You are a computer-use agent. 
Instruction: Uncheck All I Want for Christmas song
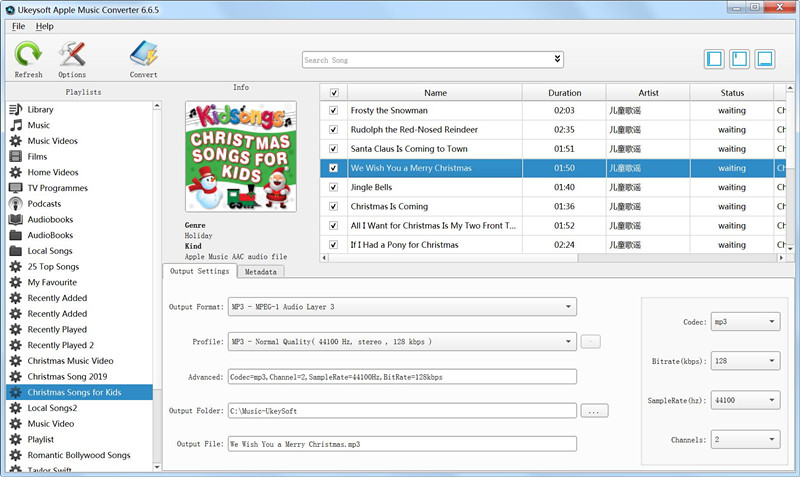pos(334,225)
